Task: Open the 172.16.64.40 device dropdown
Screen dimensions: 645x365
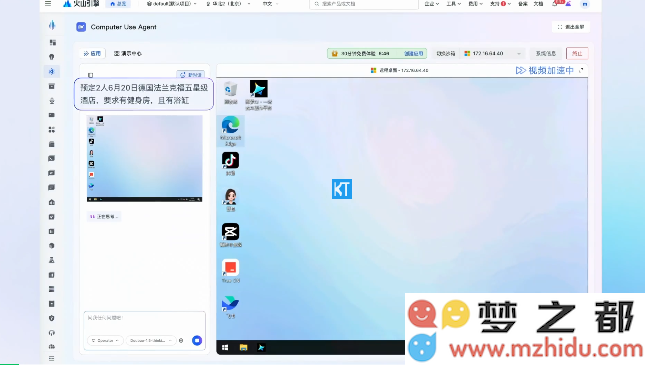Action: (492, 53)
